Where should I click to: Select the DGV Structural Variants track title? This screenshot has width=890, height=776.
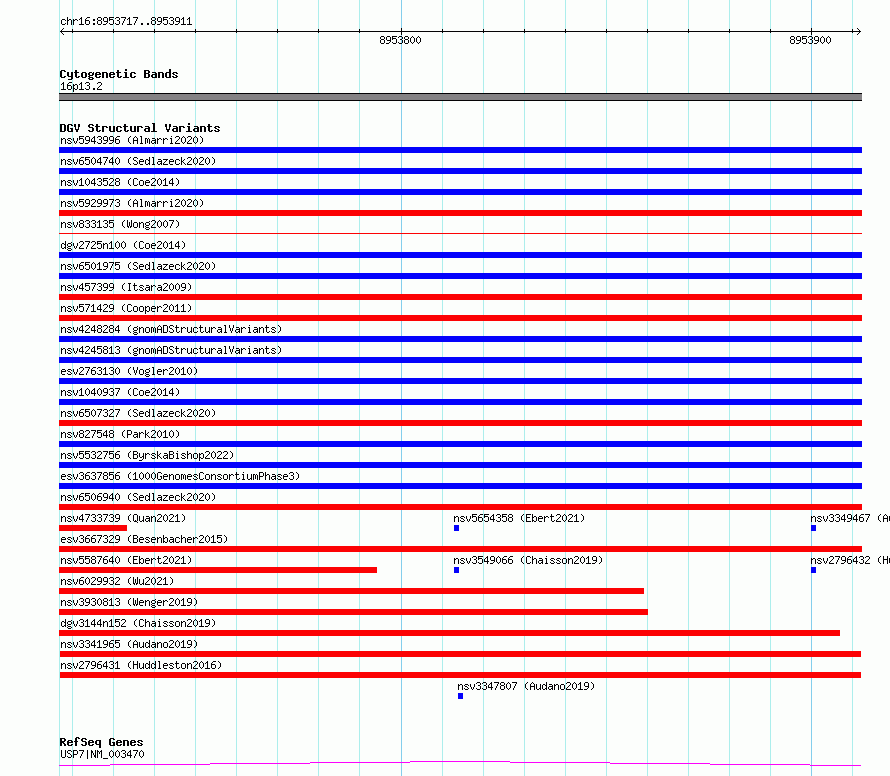point(140,128)
